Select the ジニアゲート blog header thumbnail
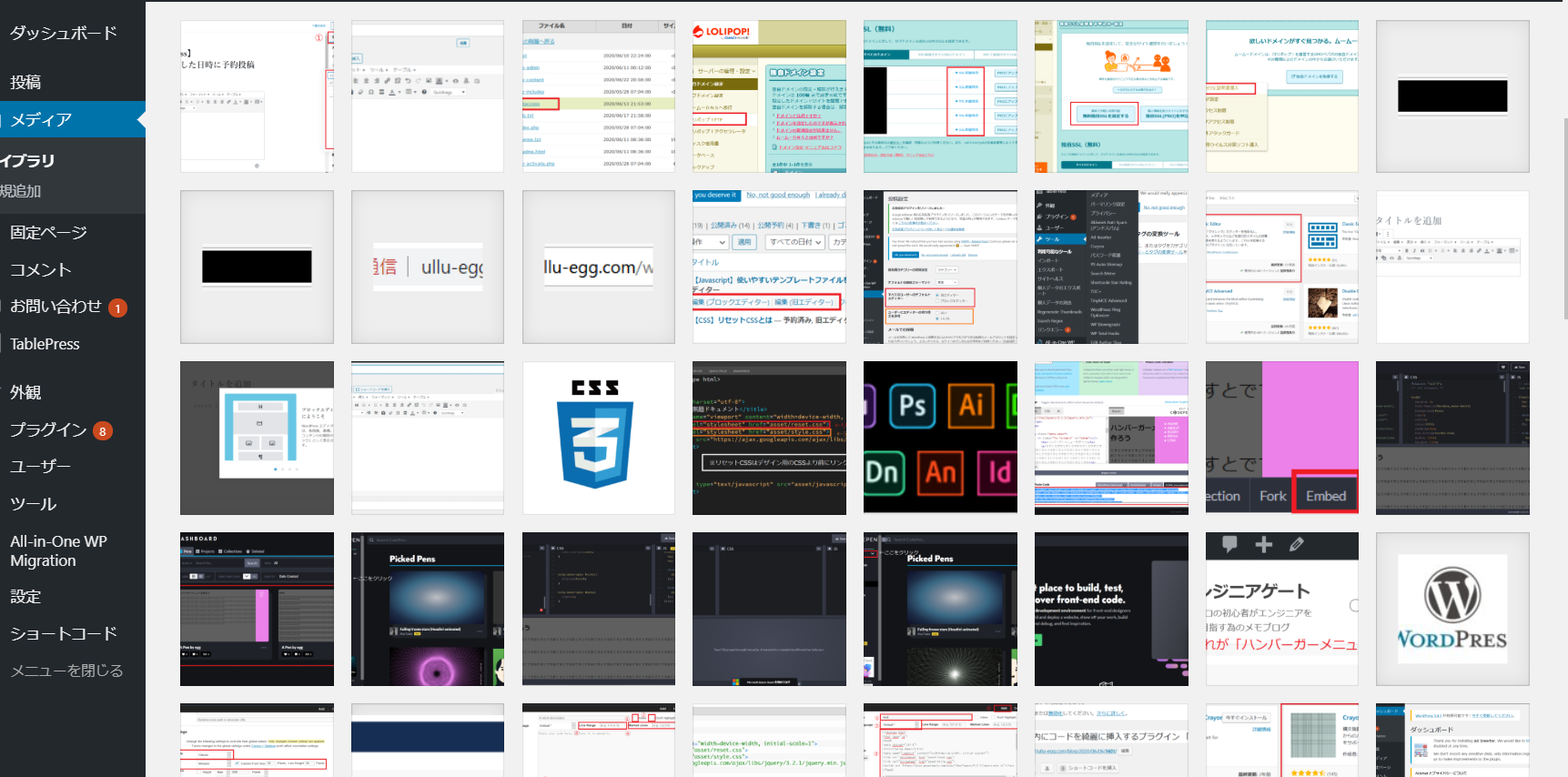Screen dimensions: 1568x777 (x=1281, y=609)
